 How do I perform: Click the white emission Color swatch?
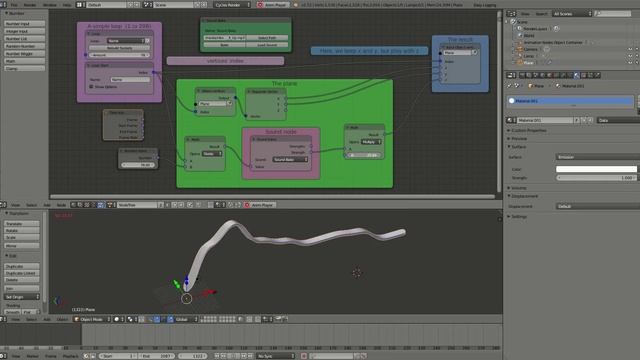pos(596,169)
